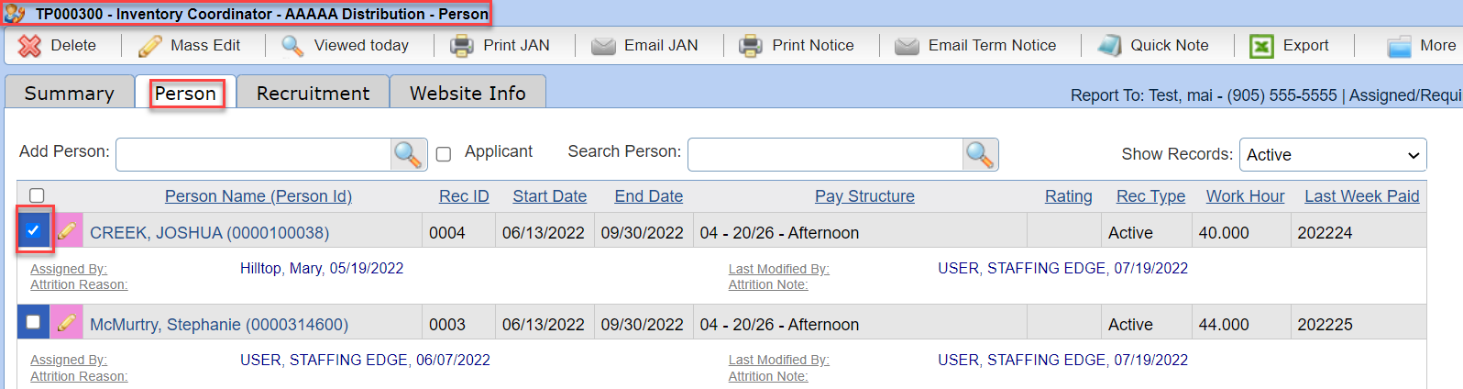
Task: Click the Search Person input field
Action: tap(826, 154)
